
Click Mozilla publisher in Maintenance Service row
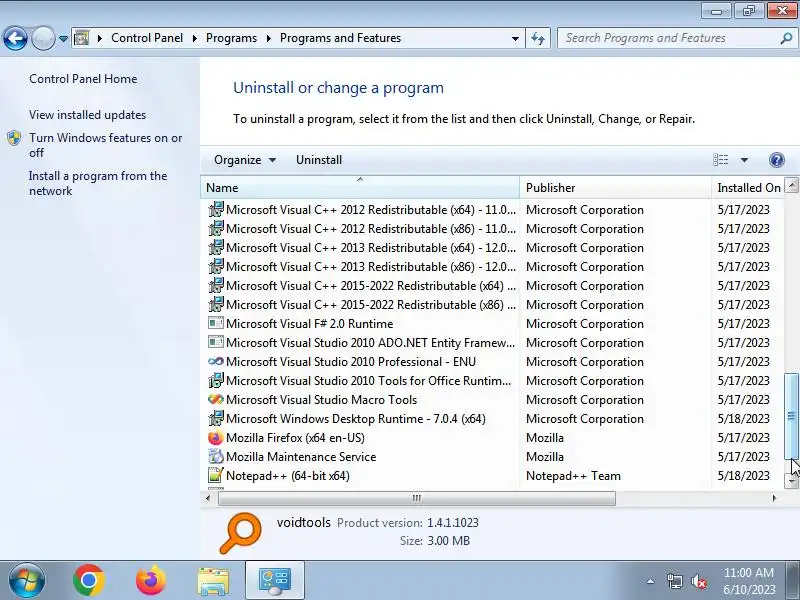point(545,457)
